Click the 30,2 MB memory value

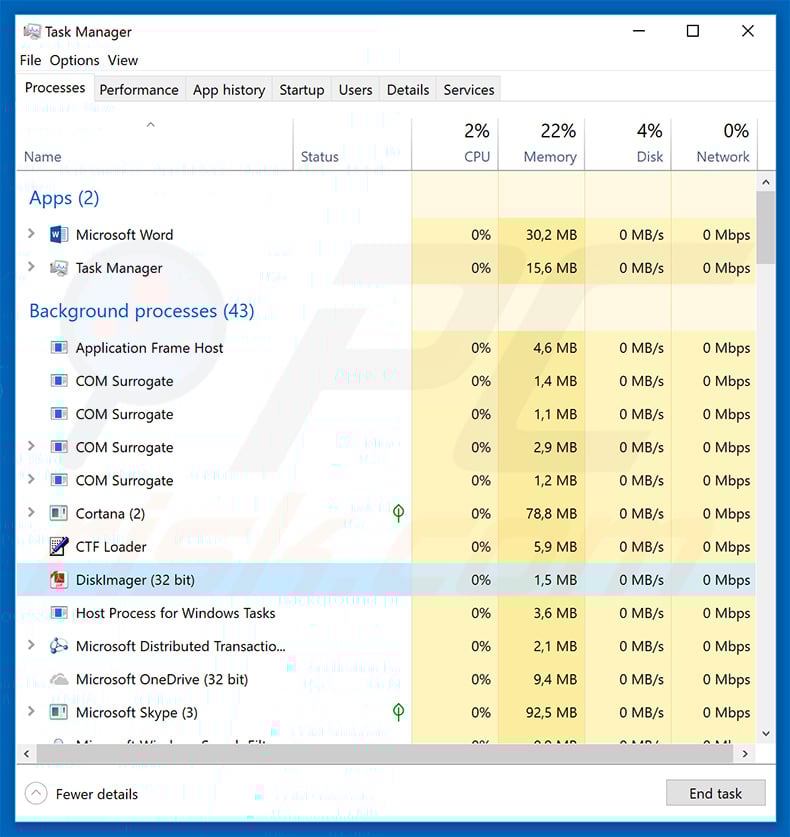(x=551, y=235)
